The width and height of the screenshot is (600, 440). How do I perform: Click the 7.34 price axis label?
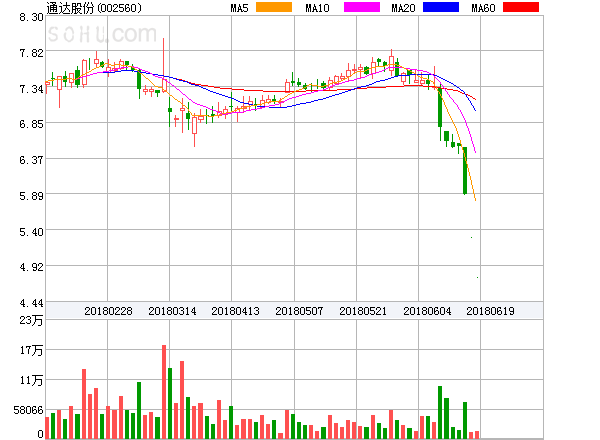click(x=31, y=89)
